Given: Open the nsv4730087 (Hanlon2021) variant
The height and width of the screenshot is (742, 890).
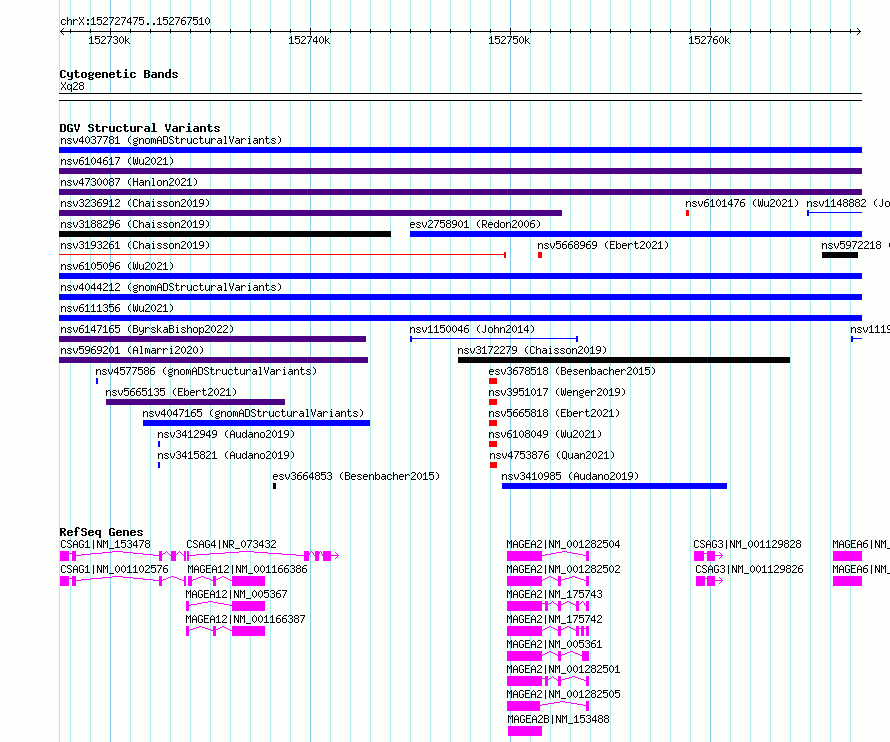Looking at the screenshot, I should tap(129, 182).
